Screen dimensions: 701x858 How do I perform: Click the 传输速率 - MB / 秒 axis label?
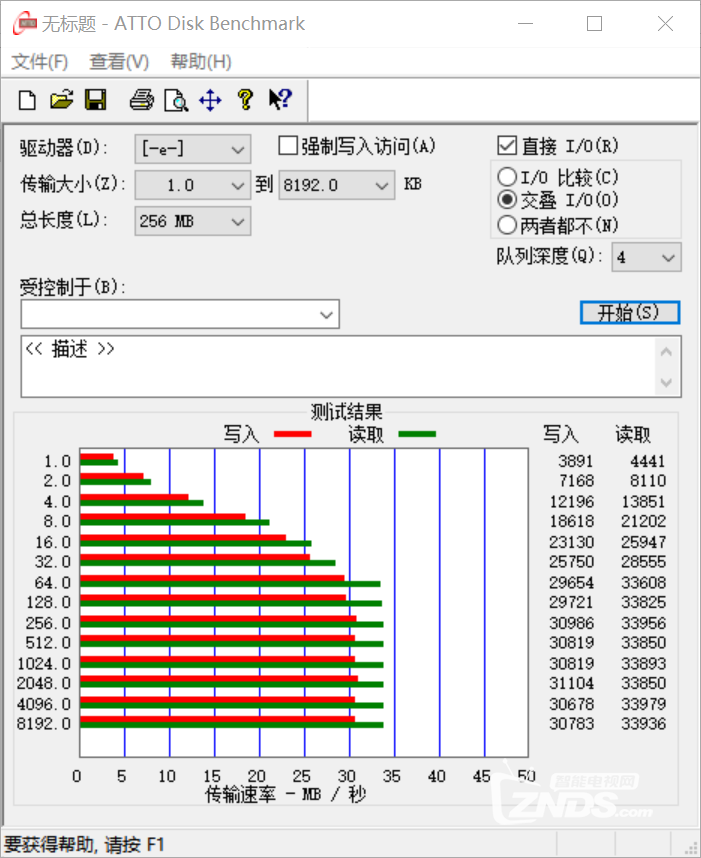tap(285, 794)
